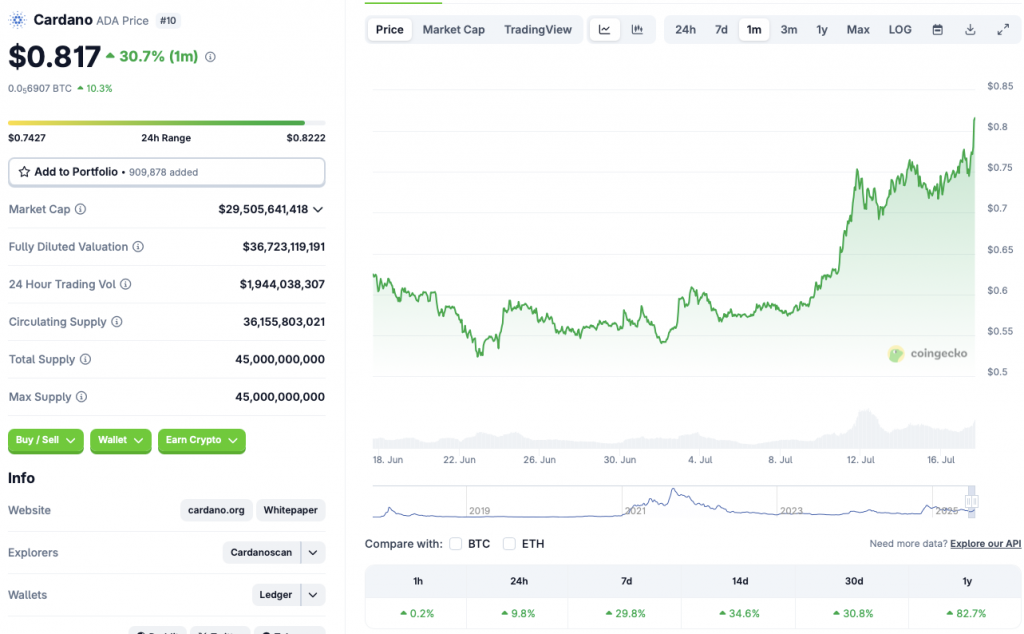Click the 34.6% 14d change value
Screen dimensions: 1024x634
740,613
